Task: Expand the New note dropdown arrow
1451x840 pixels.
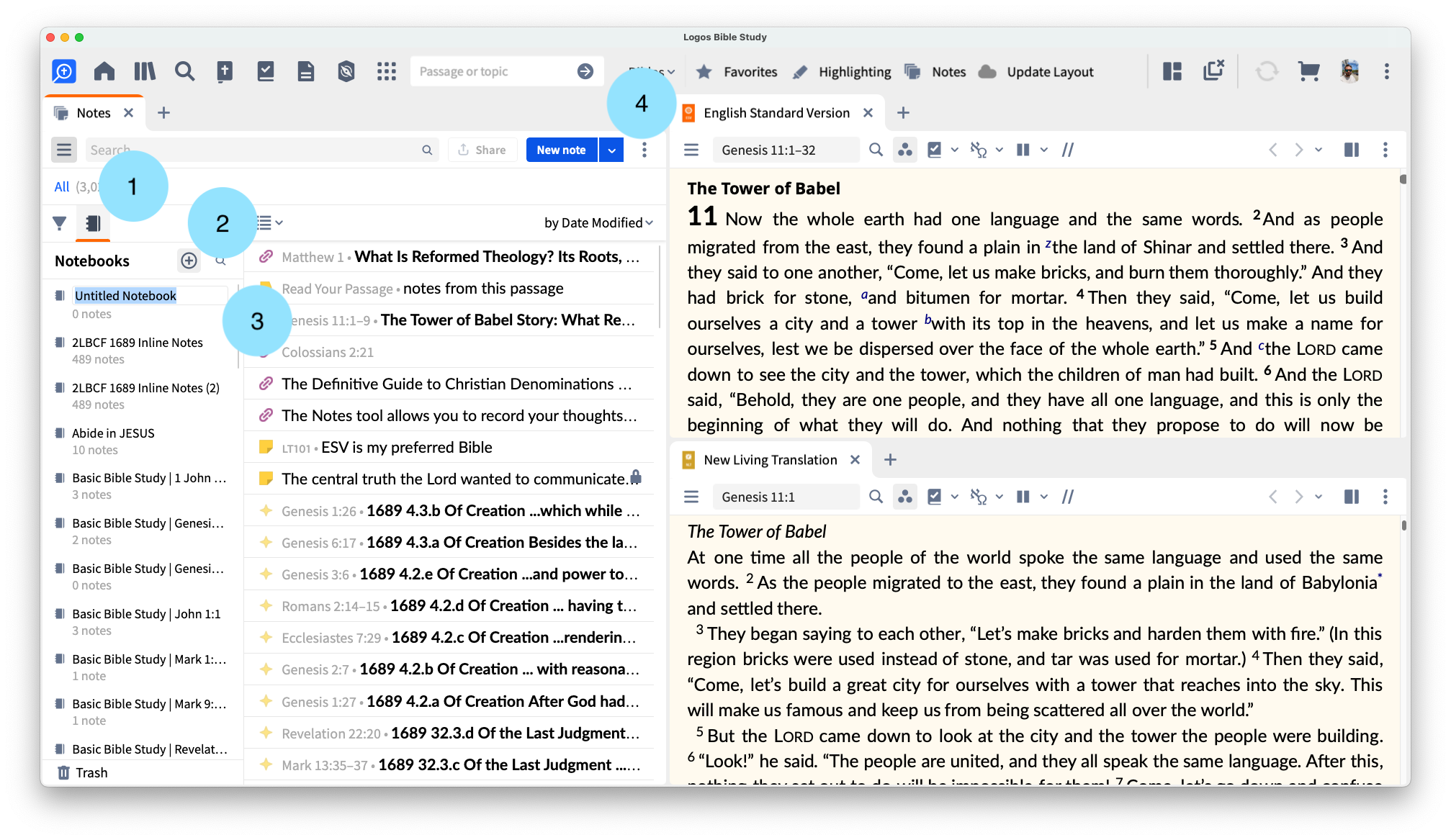Action: tap(611, 150)
